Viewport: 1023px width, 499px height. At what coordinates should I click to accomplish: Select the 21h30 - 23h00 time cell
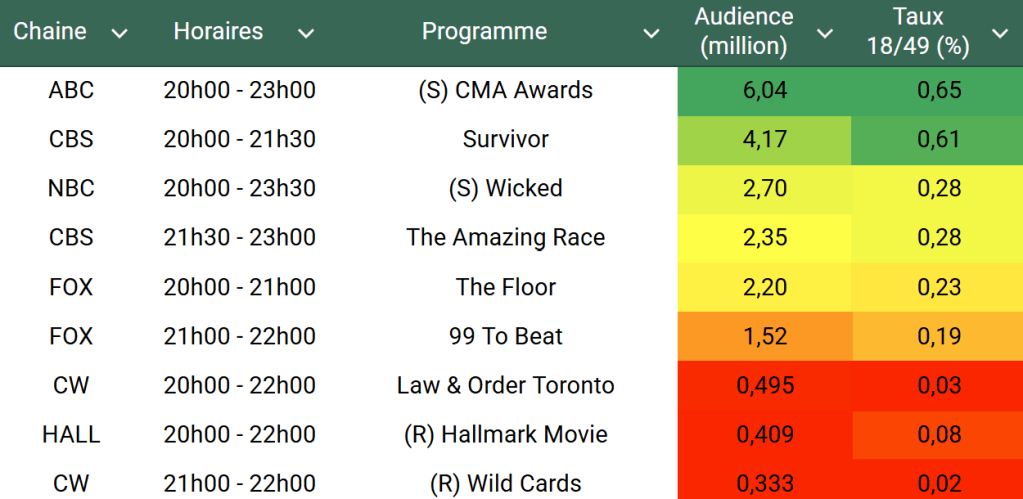239,237
